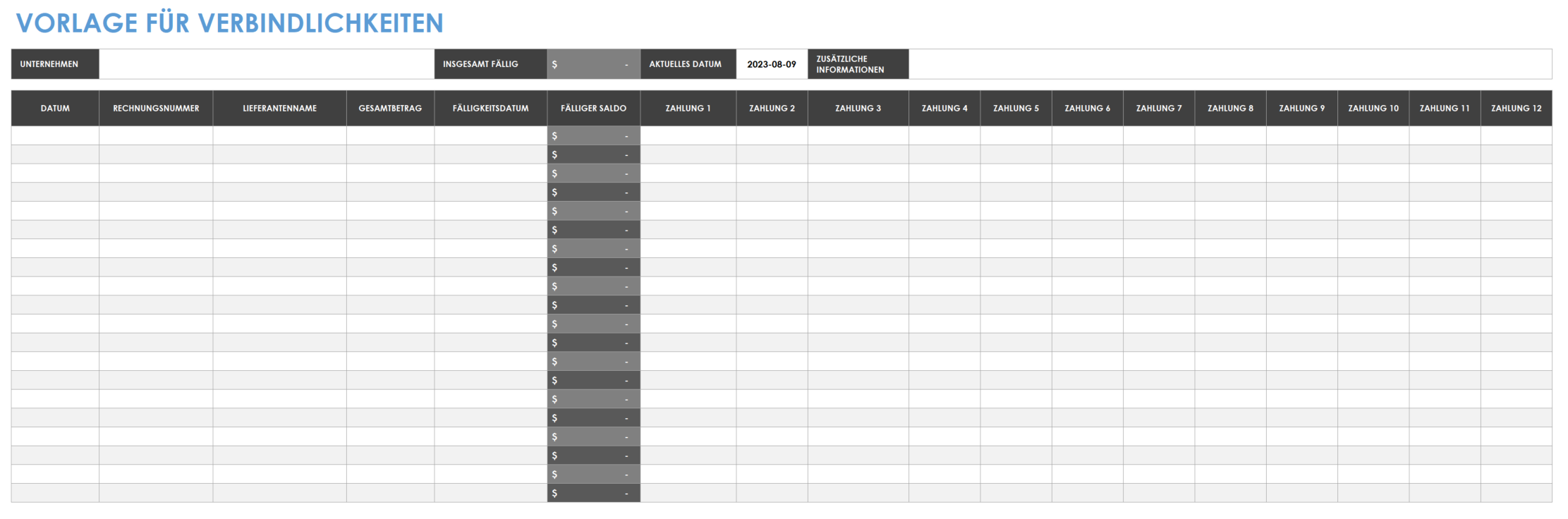Click the empty company name input cell

coord(267,64)
